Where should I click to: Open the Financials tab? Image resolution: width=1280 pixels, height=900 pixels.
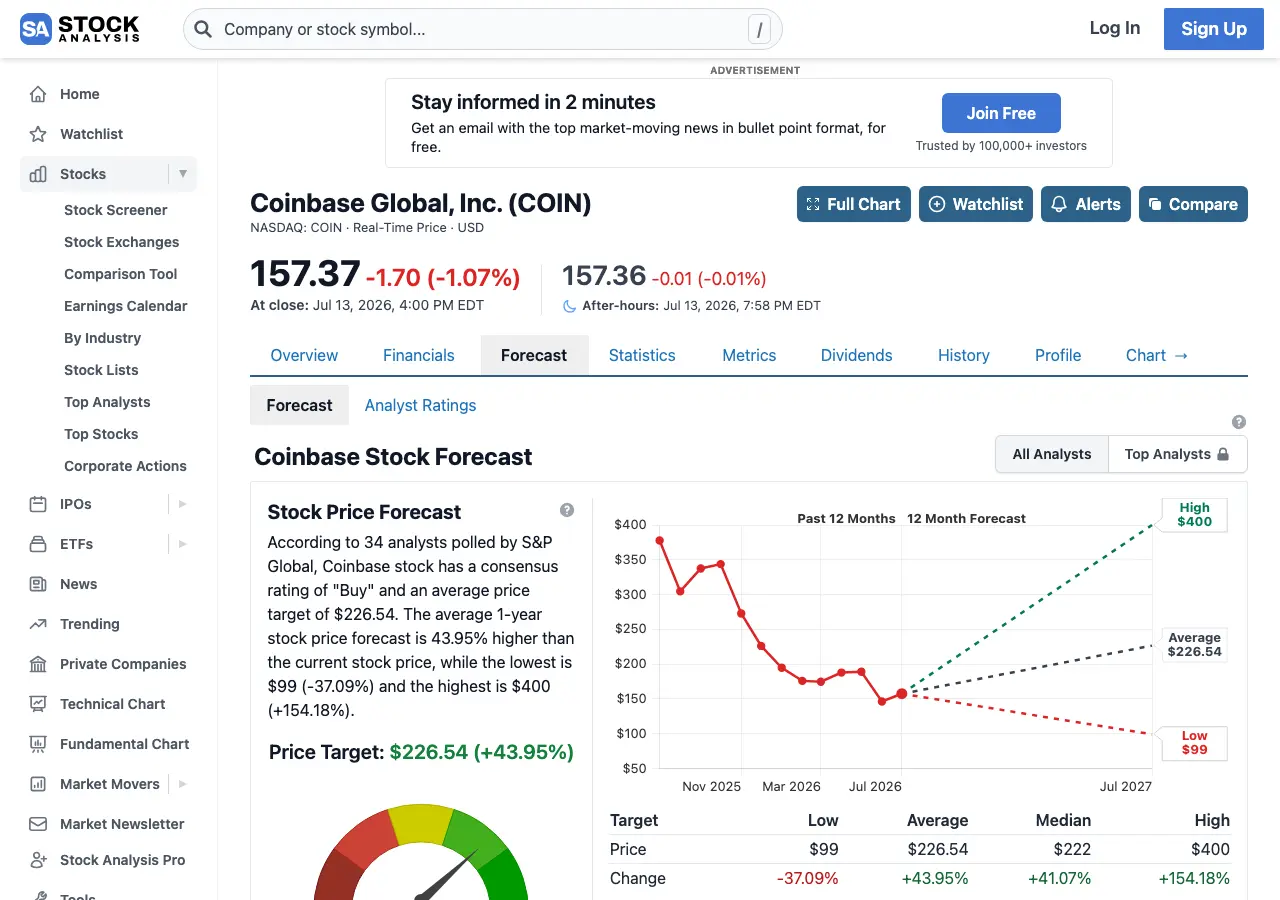[x=419, y=355]
